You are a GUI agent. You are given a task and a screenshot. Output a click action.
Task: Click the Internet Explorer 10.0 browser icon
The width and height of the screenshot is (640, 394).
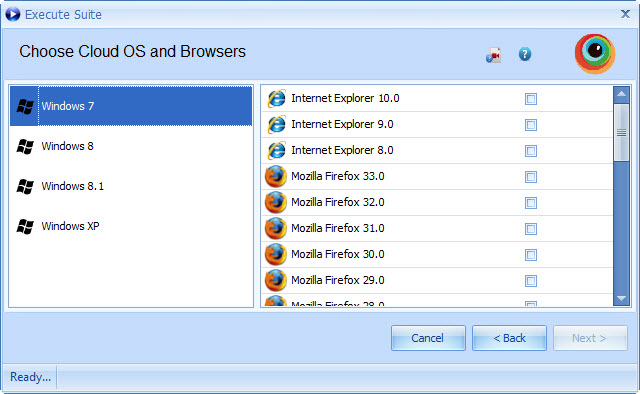[276, 98]
